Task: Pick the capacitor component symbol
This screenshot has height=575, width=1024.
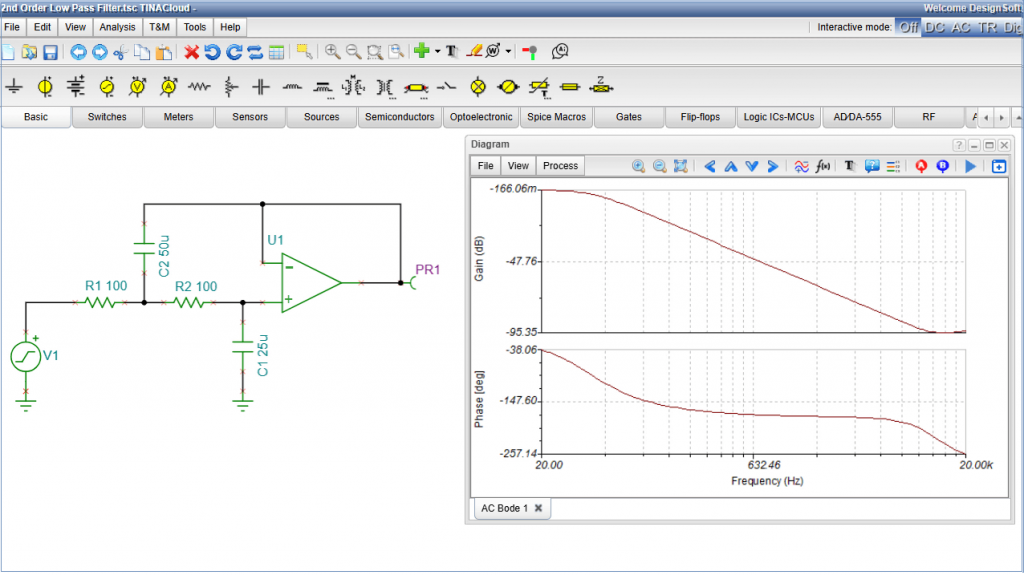Action: click(261, 88)
